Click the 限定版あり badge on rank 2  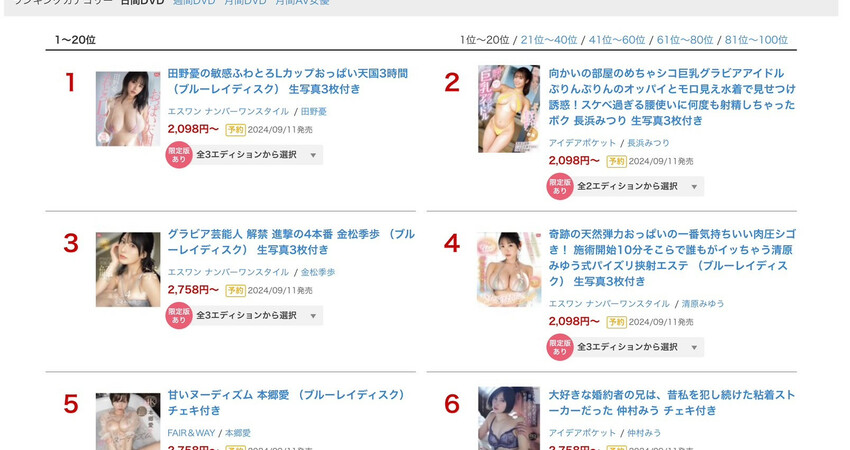[x=560, y=187]
